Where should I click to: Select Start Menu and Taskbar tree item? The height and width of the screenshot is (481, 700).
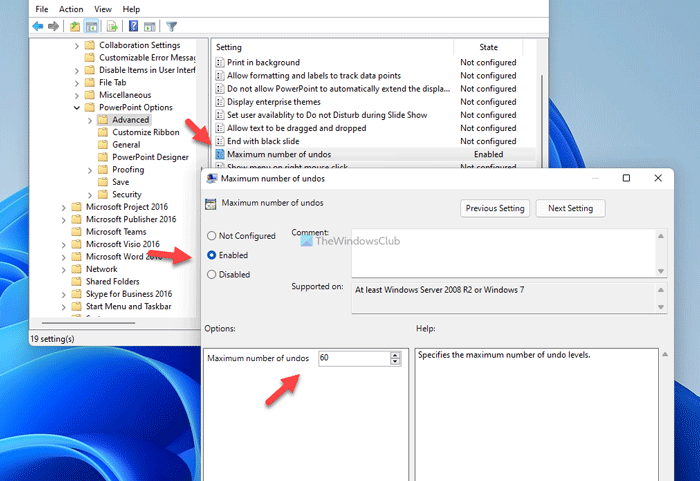129,306
